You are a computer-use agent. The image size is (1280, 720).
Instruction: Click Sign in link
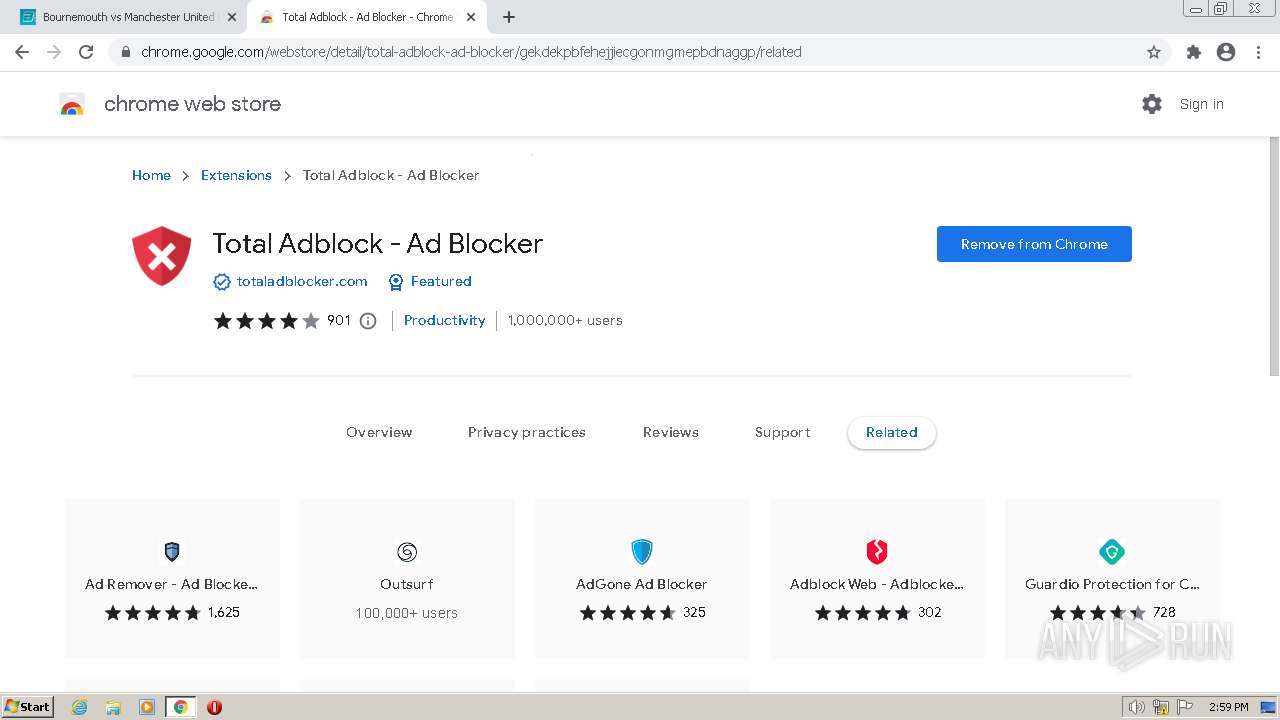(x=1202, y=104)
